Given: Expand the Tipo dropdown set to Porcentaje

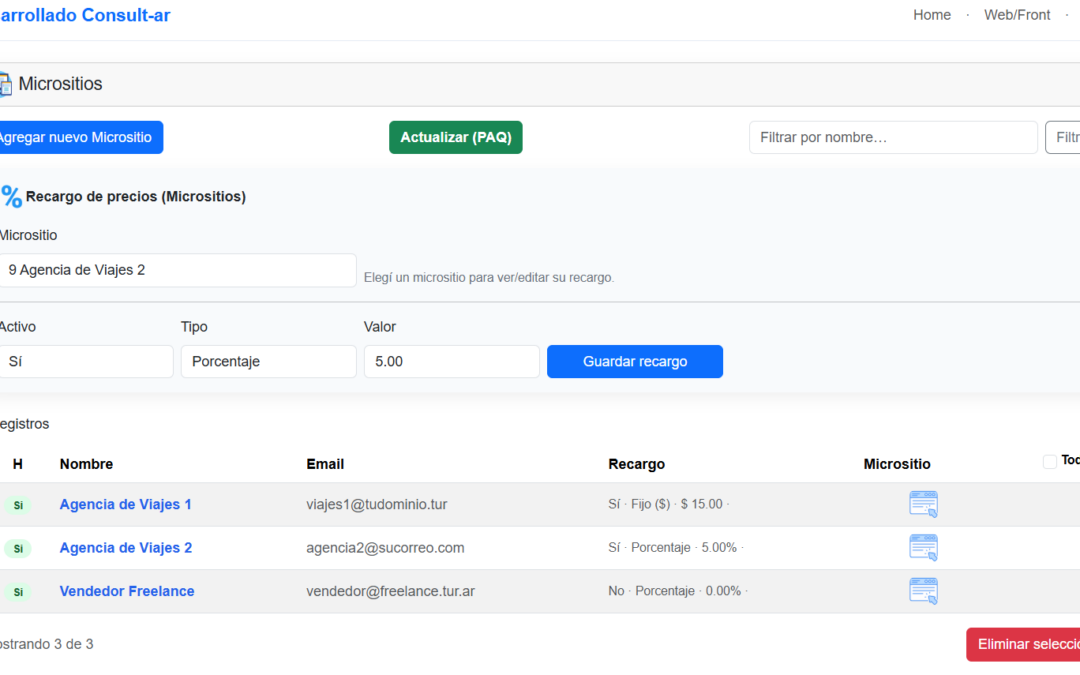Looking at the screenshot, I should (268, 362).
